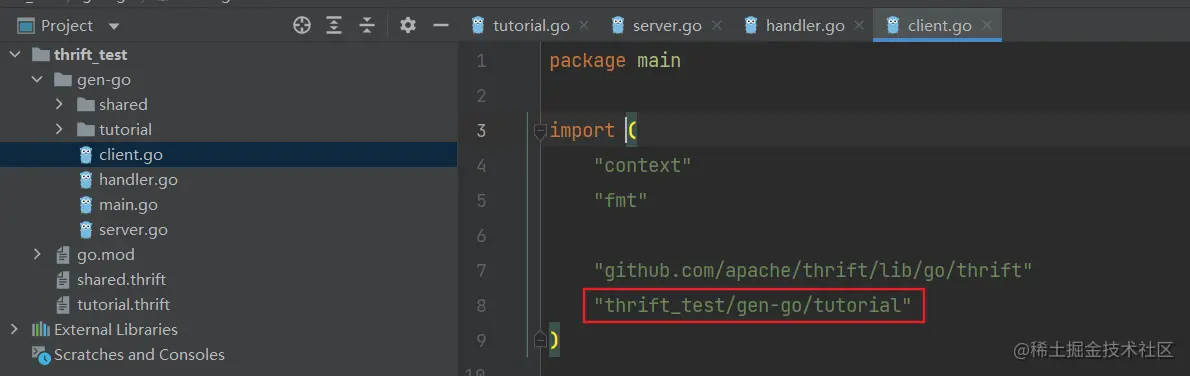Expand the tutorial folder
Image resolution: width=1190 pixels, height=376 pixels.
pos(59,129)
